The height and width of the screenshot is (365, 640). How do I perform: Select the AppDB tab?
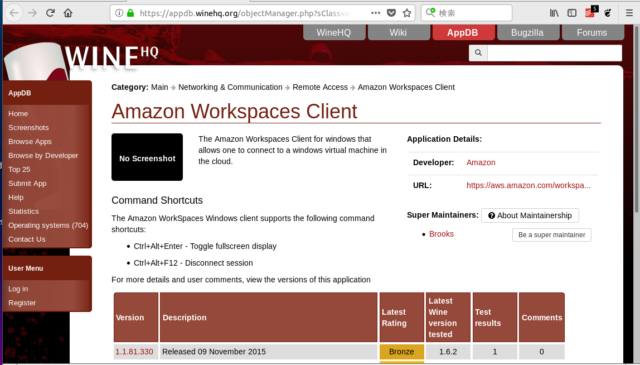[463, 33]
